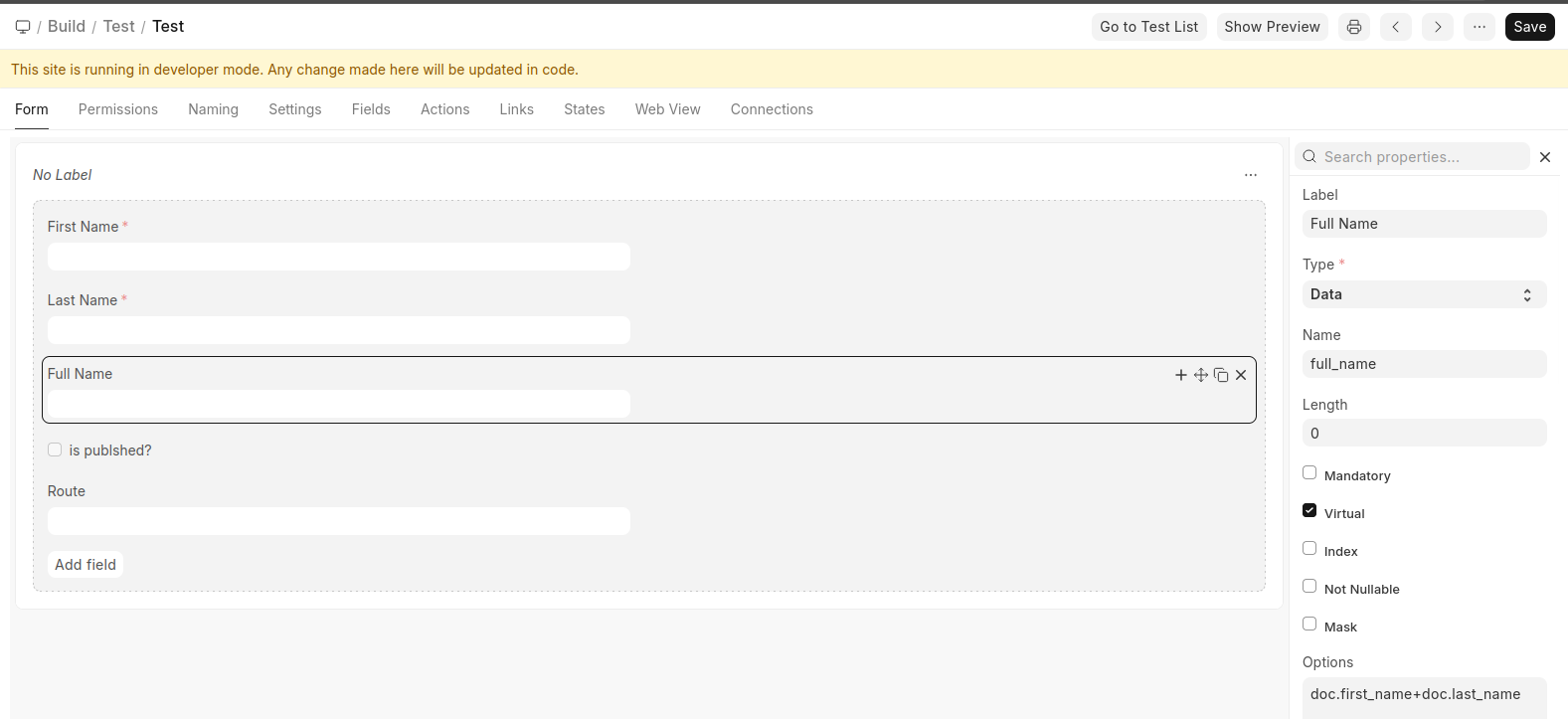Click the move handle on Full Name field
1568x719 pixels.
click(x=1200, y=375)
